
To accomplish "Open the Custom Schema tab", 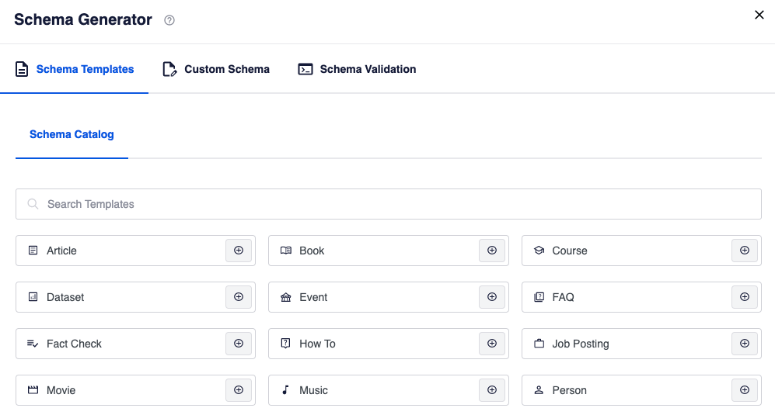I will 216,70.
